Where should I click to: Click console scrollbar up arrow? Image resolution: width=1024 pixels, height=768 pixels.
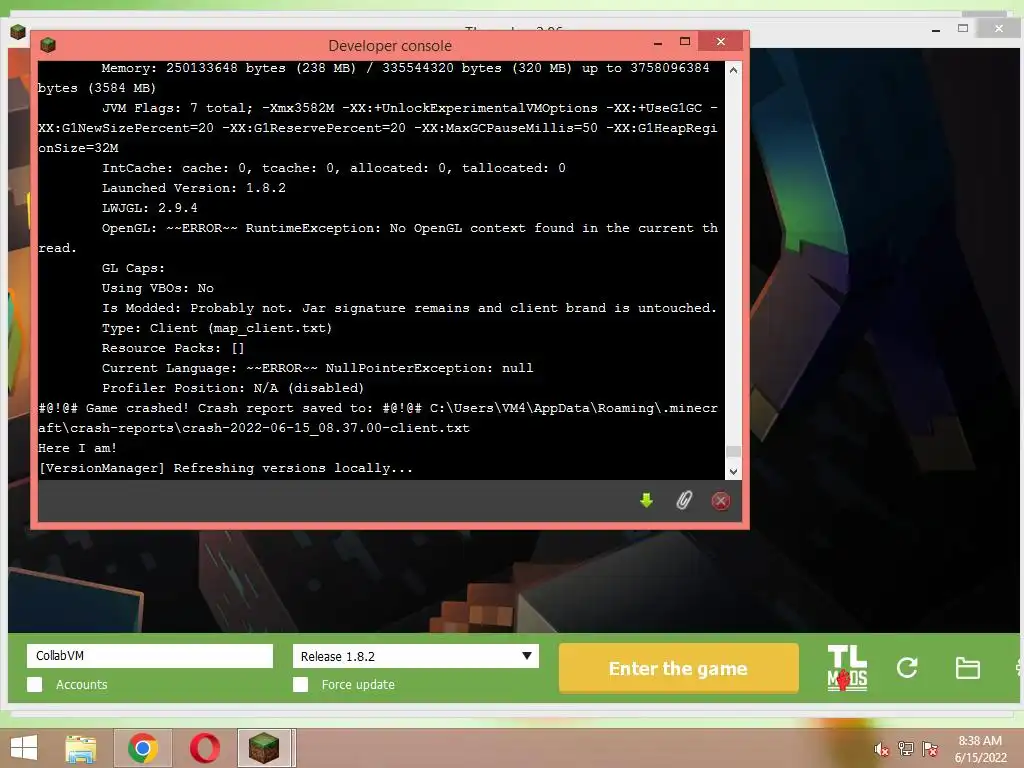[x=733, y=70]
